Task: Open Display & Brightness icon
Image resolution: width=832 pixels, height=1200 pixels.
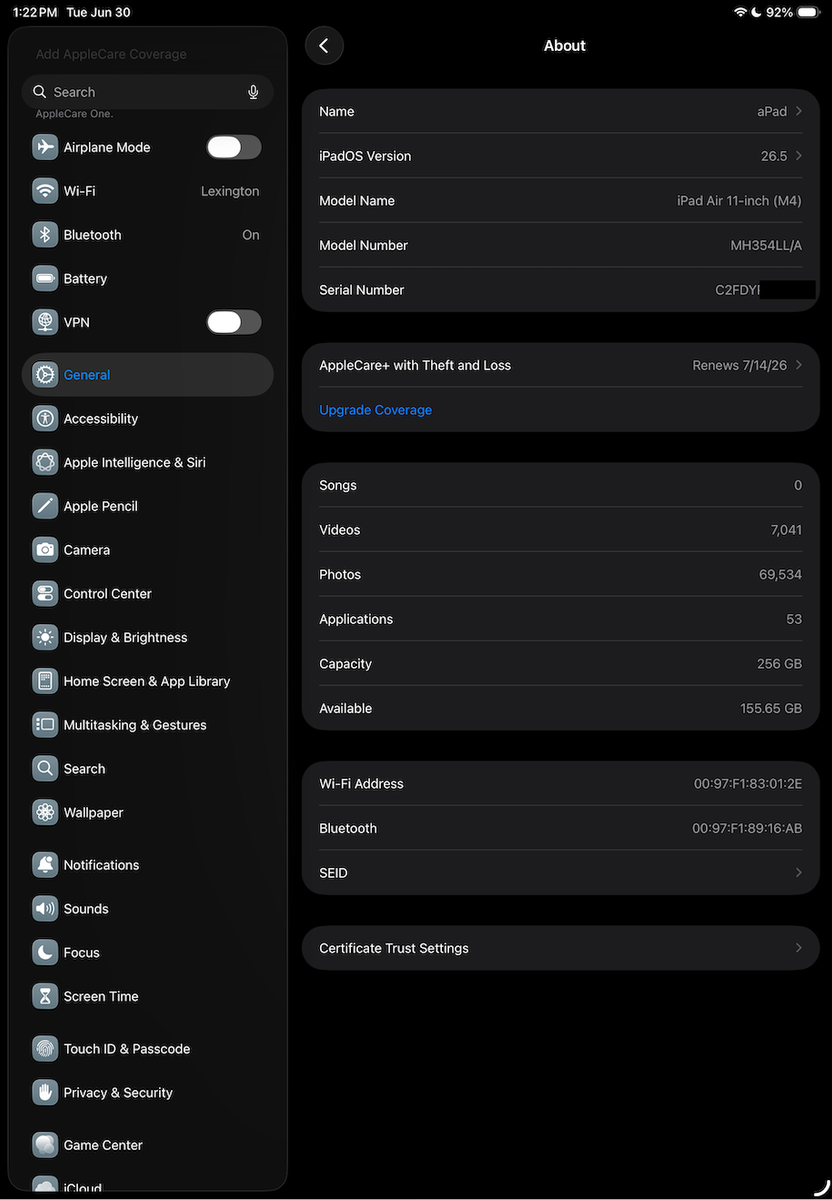Action: (x=45, y=637)
